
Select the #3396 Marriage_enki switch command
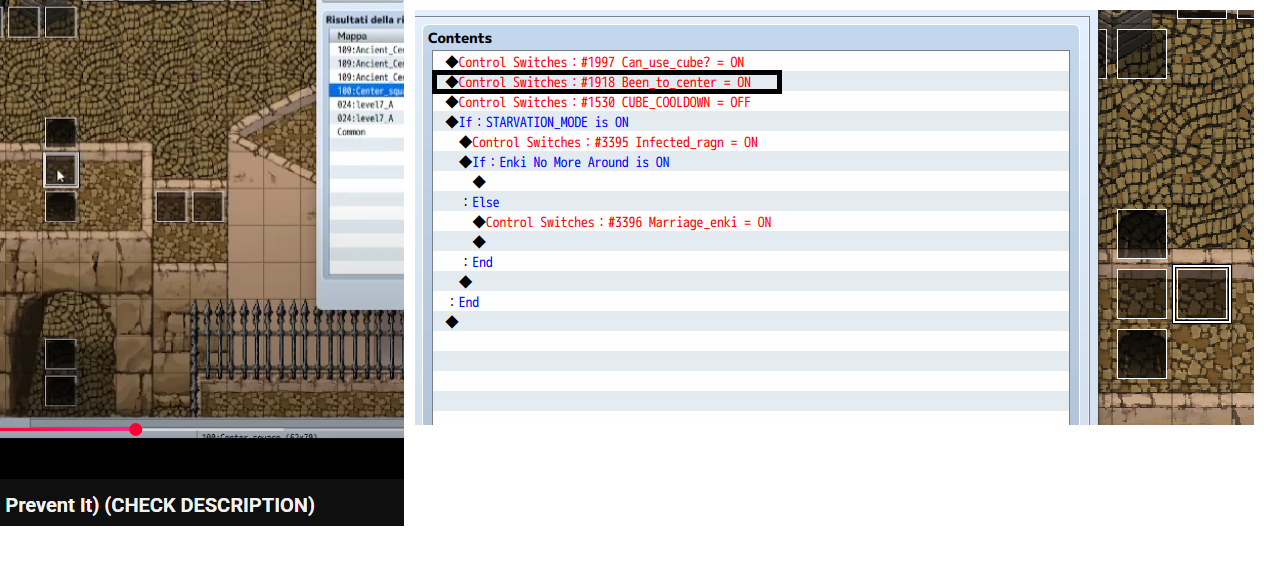click(x=621, y=222)
